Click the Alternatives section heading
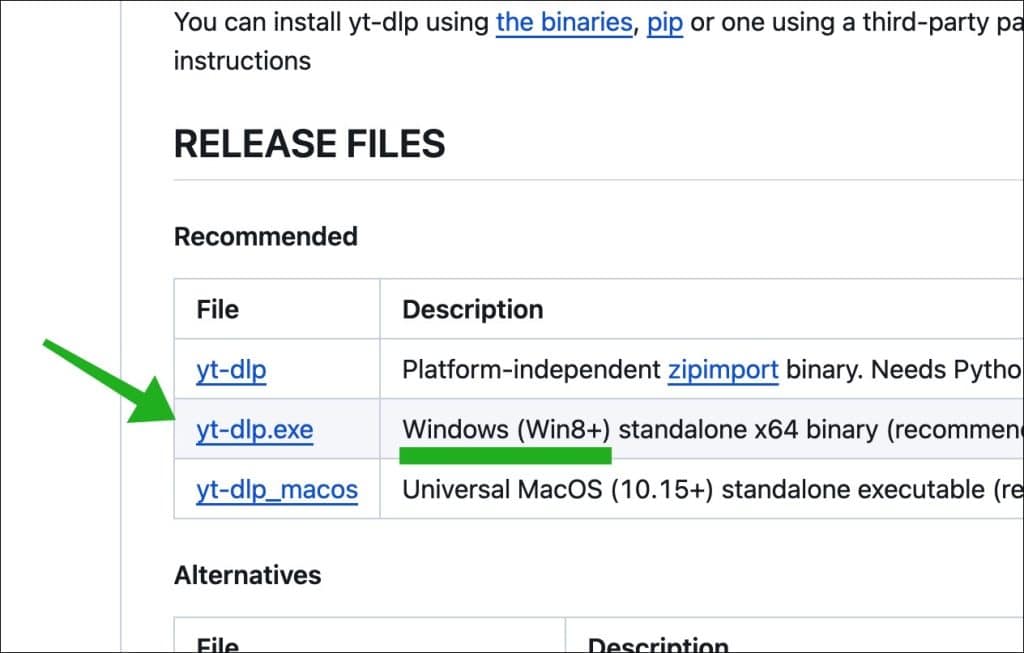1024x653 pixels. click(x=247, y=576)
